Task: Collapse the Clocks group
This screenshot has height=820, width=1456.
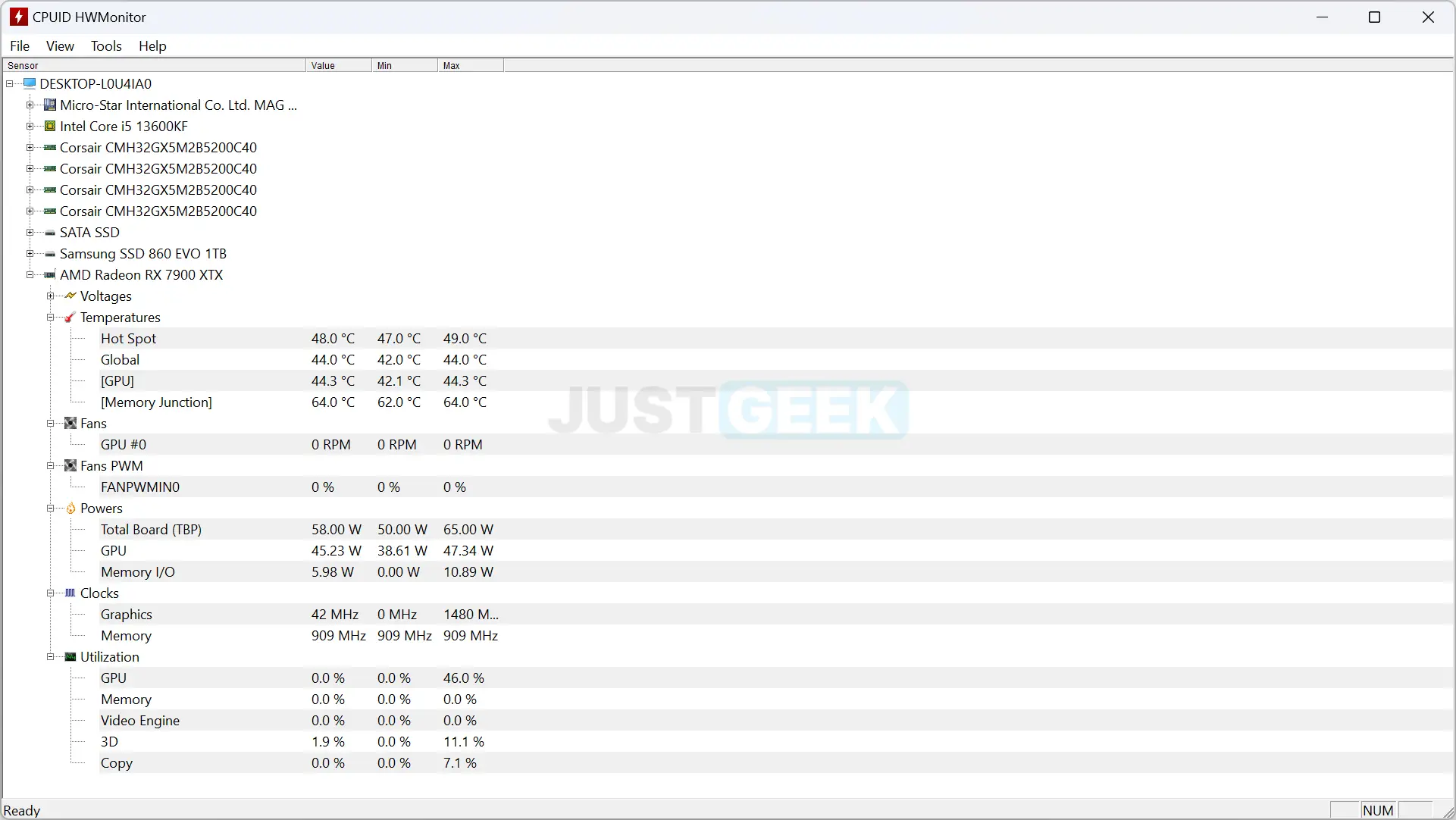Action: pos(51,593)
